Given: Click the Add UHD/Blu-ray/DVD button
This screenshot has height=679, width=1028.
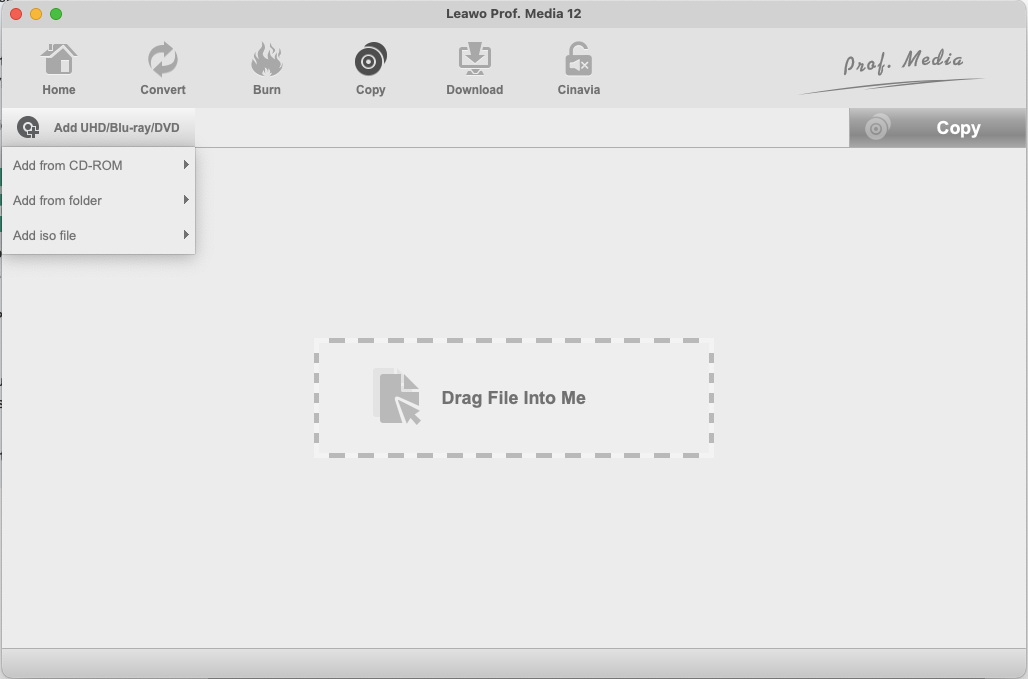Looking at the screenshot, I should pos(98,127).
